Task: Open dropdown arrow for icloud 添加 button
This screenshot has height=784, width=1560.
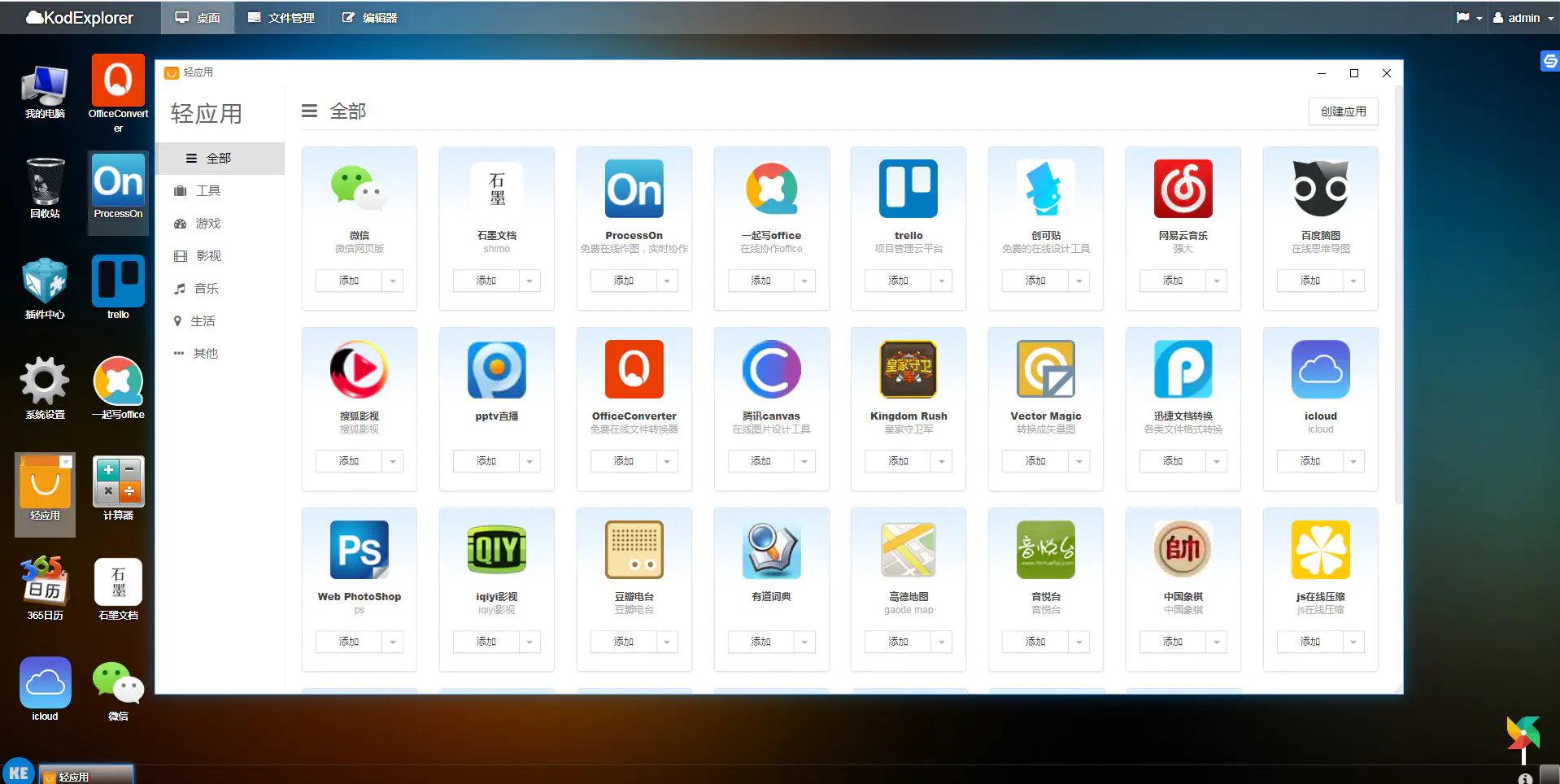Action: (x=1353, y=461)
